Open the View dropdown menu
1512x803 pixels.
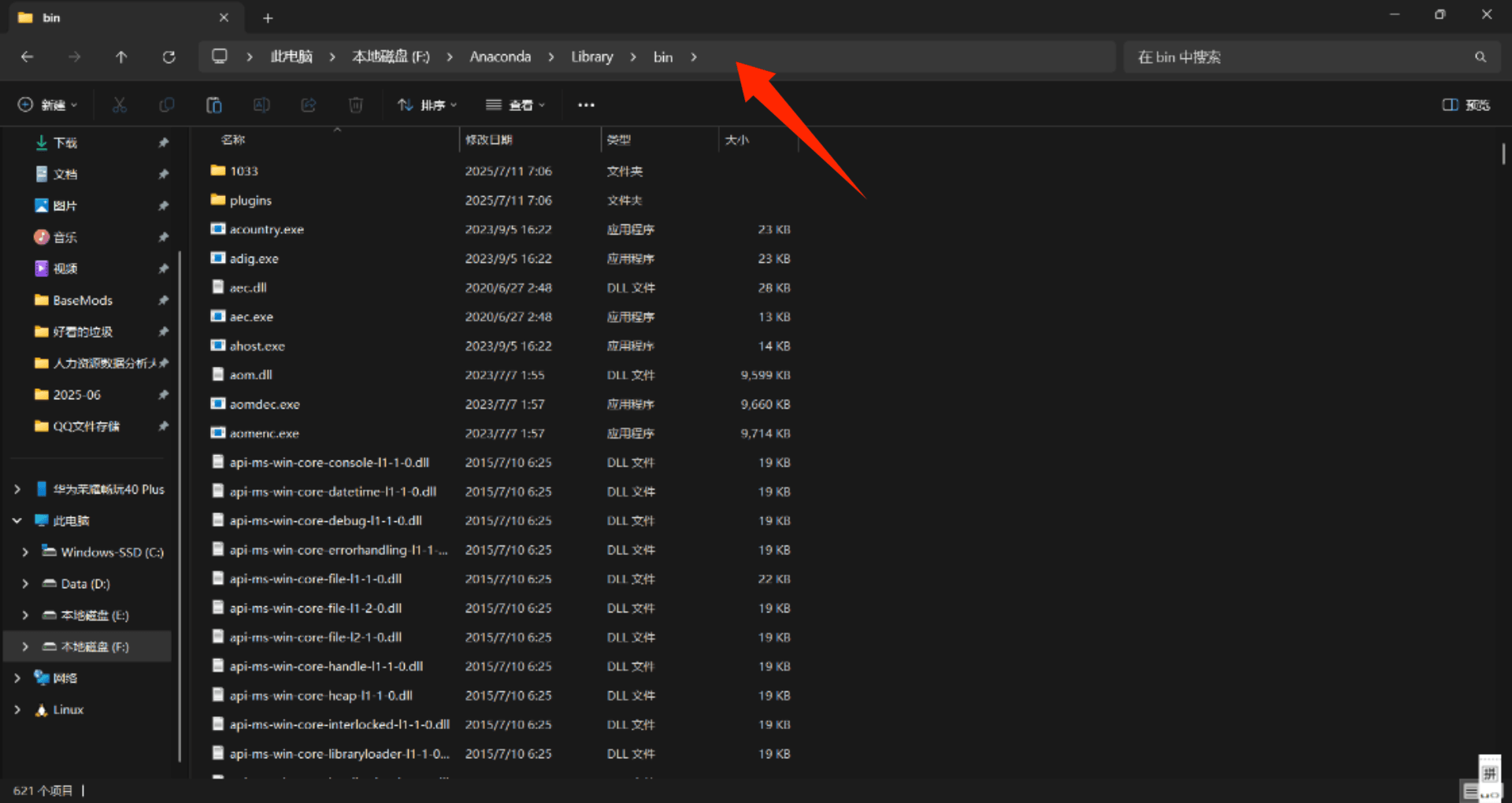516,105
